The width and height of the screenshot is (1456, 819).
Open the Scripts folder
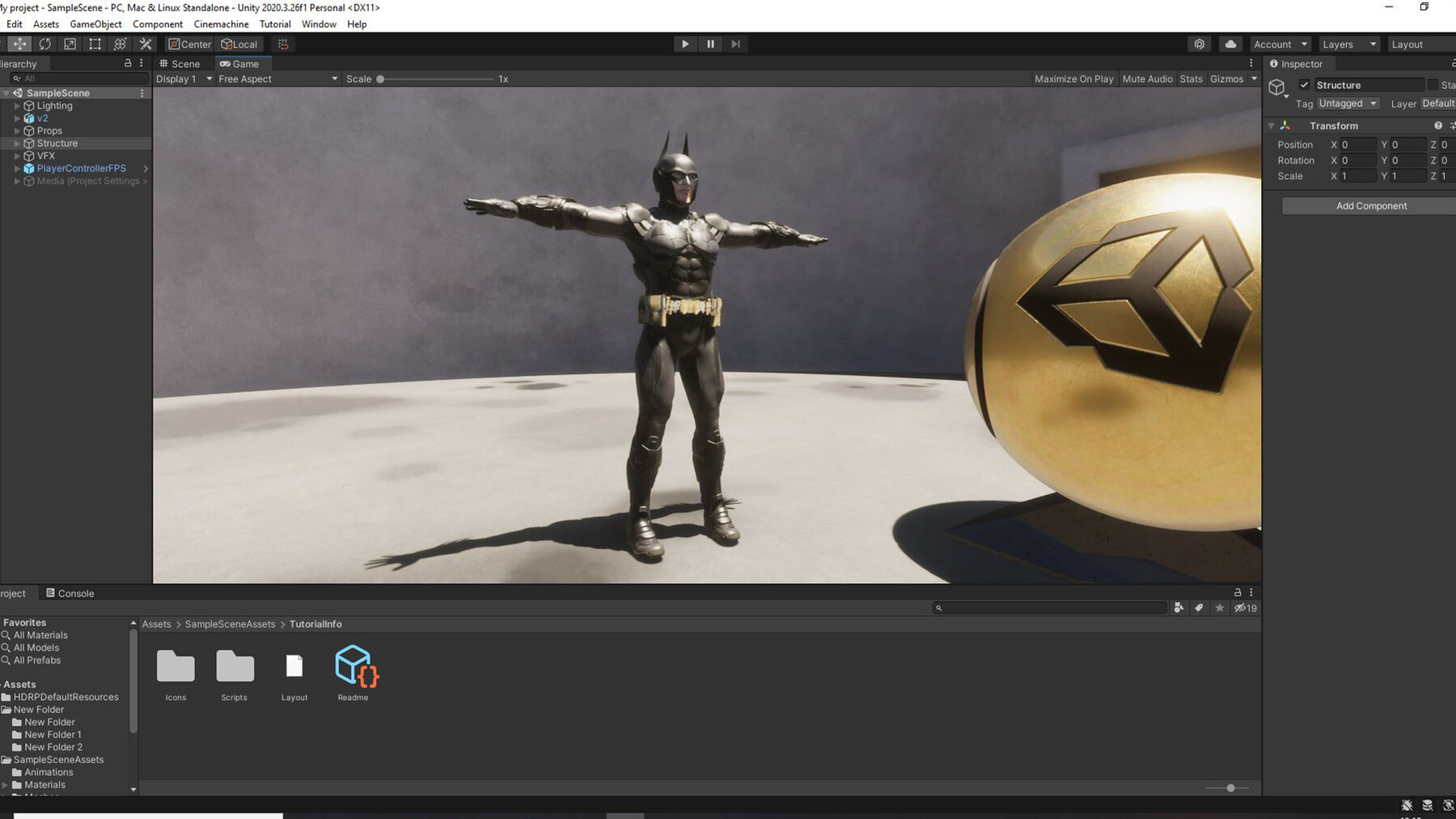(x=235, y=674)
